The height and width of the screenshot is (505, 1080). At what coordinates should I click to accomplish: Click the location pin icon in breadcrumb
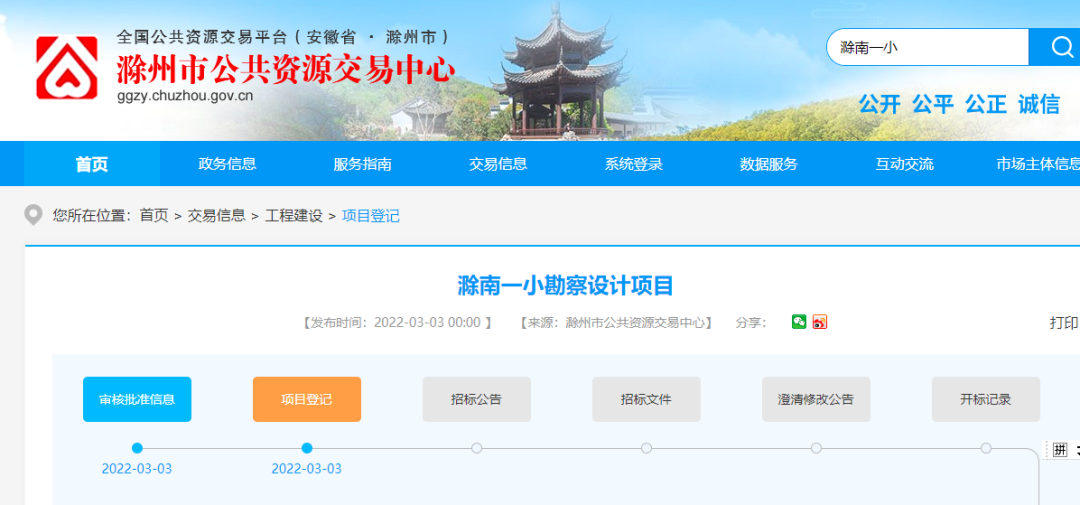pos(34,215)
